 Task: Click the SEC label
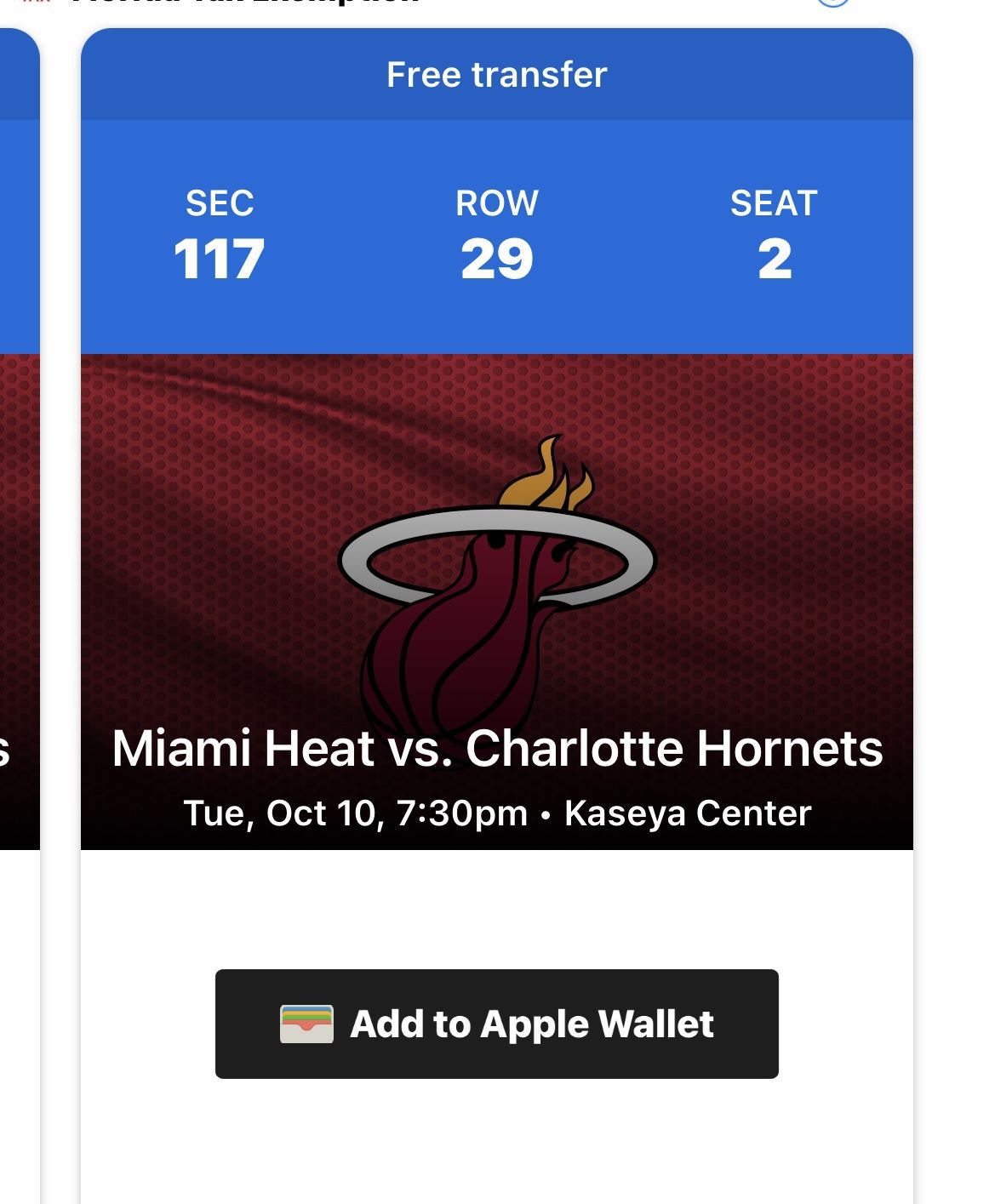pyautogui.click(x=220, y=203)
